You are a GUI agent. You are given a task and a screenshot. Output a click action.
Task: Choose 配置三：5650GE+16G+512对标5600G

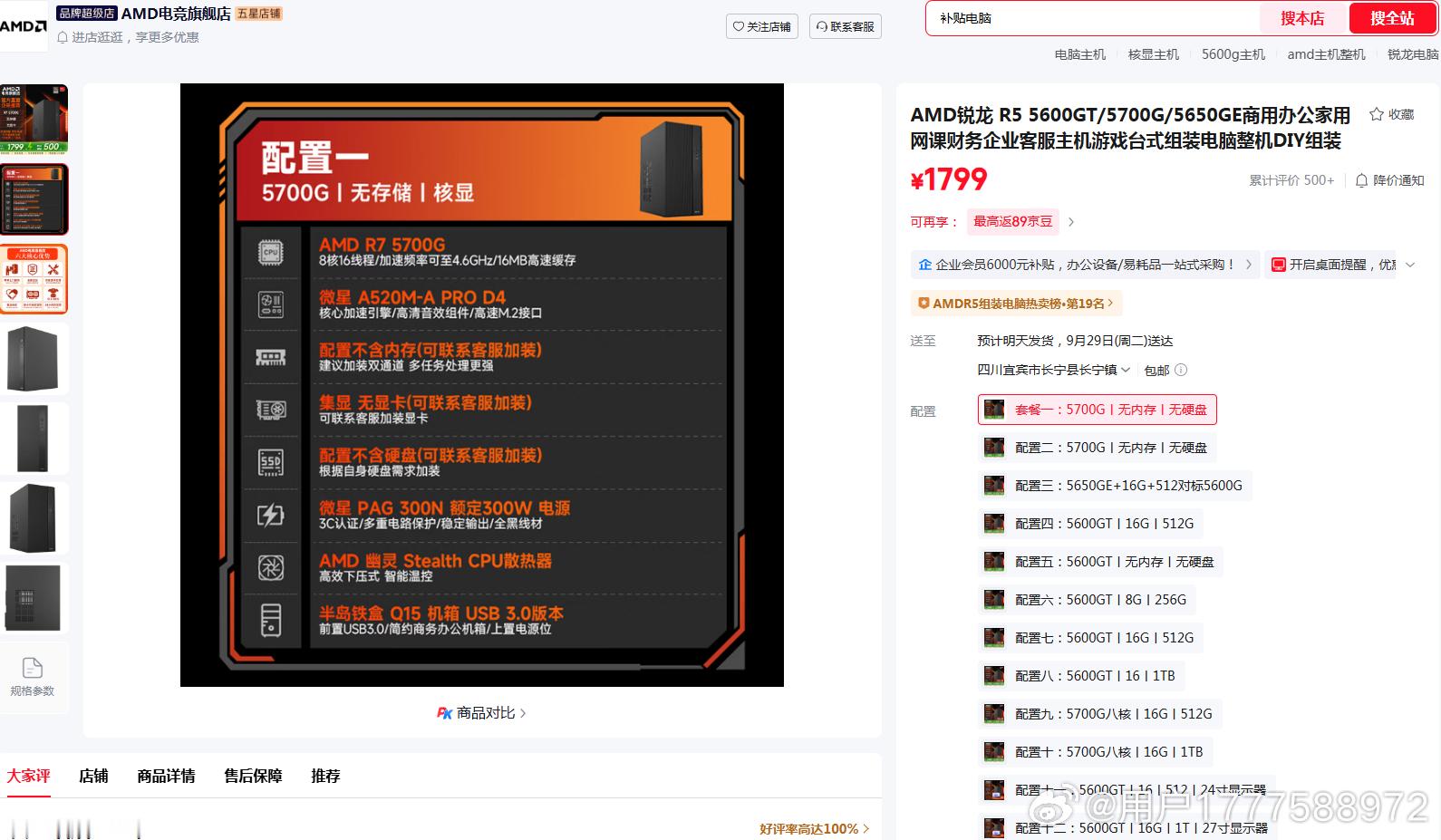[x=1114, y=486]
